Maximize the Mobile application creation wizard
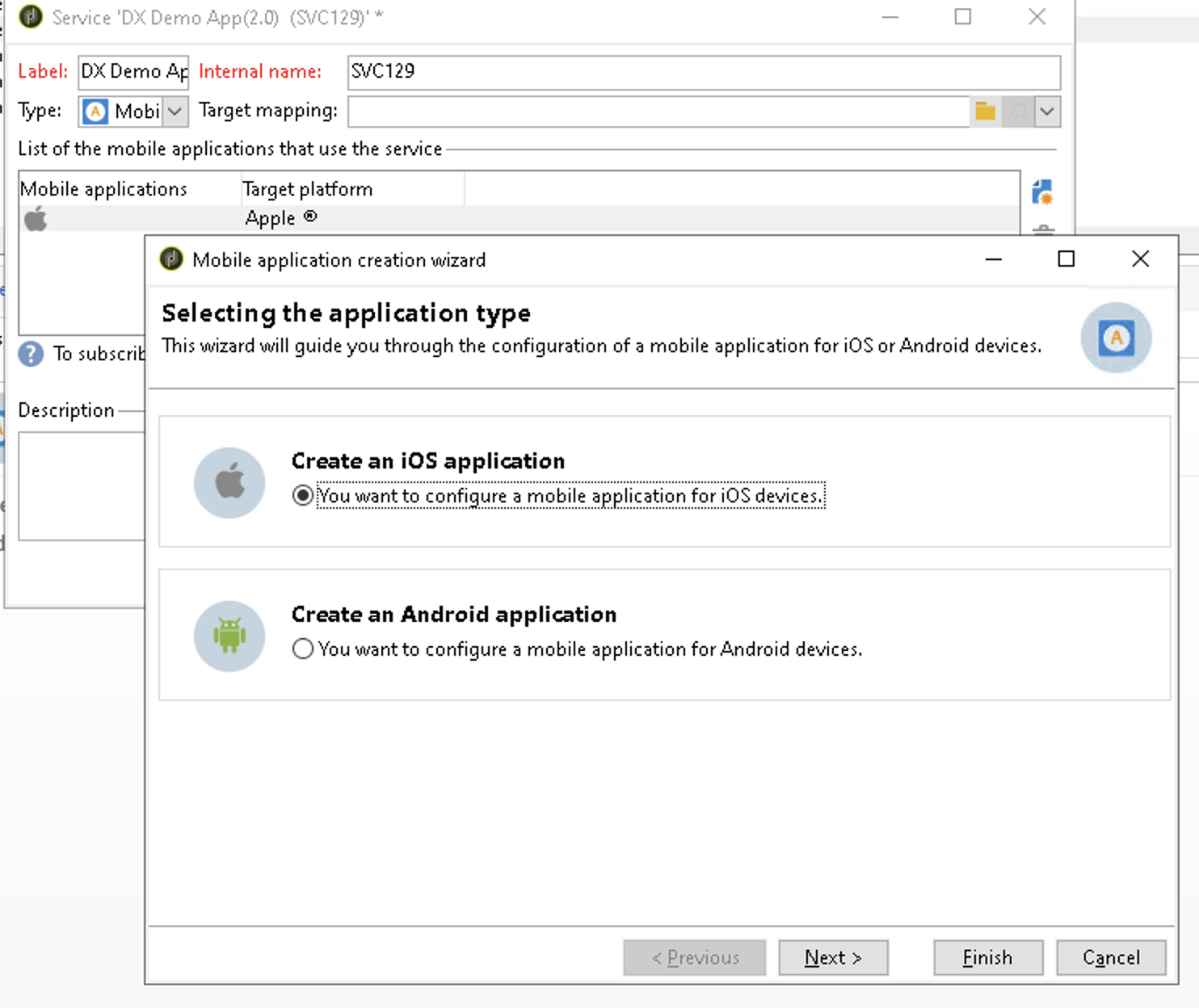The height and width of the screenshot is (1008, 1199). point(1066,258)
